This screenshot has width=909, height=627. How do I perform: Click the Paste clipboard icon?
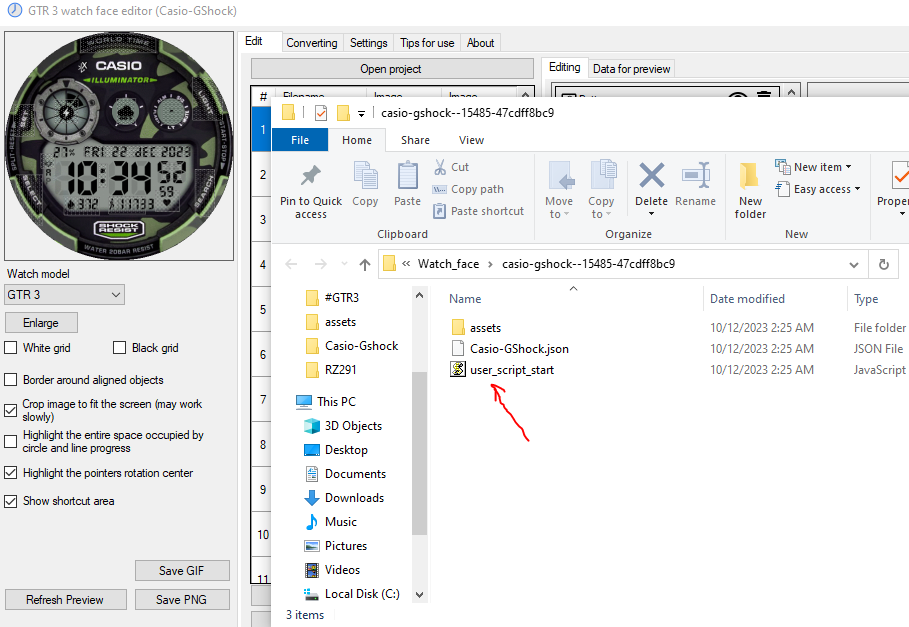pyautogui.click(x=408, y=176)
